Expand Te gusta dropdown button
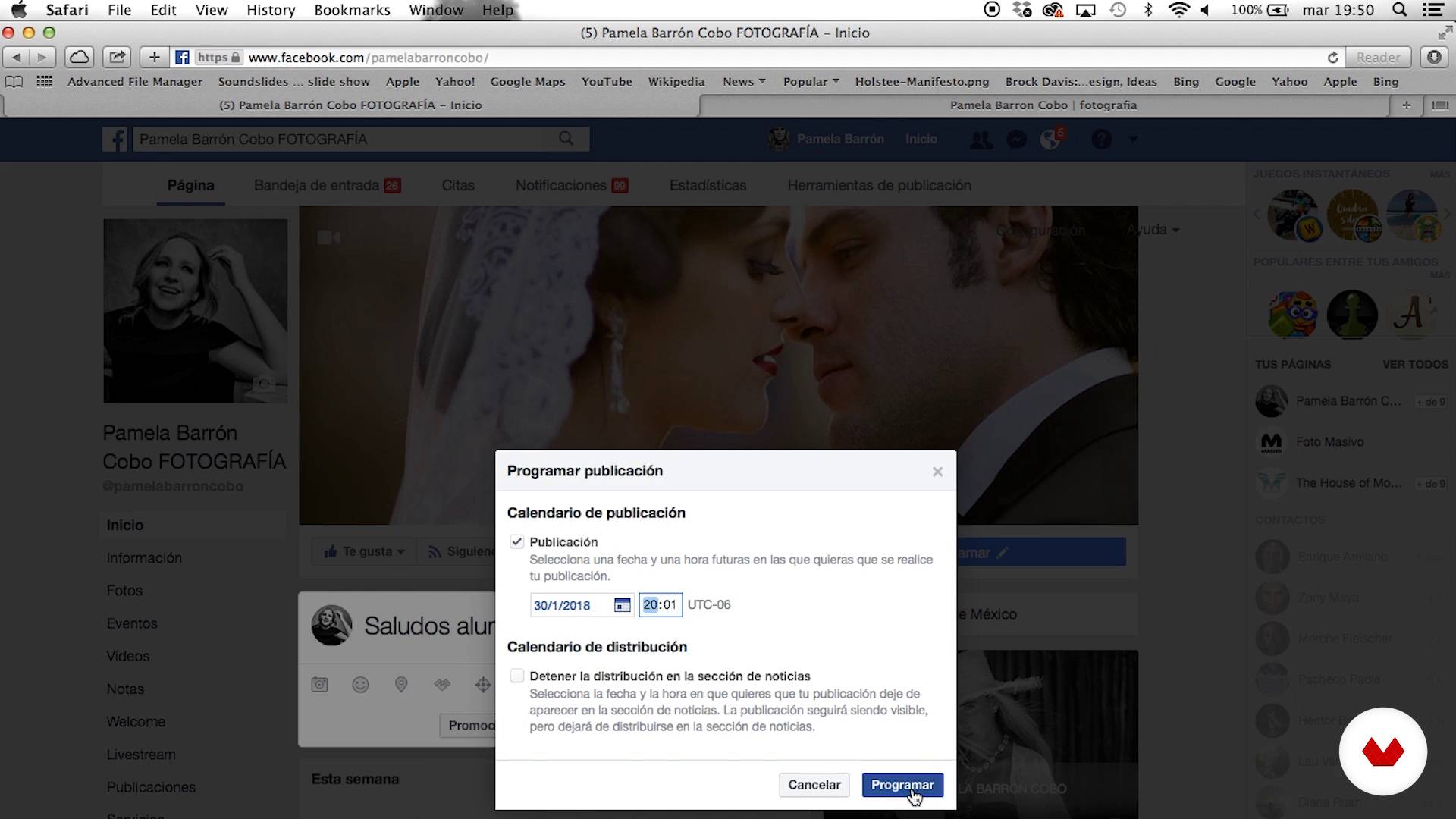Screen dimensions: 1456x819 click(x=364, y=551)
